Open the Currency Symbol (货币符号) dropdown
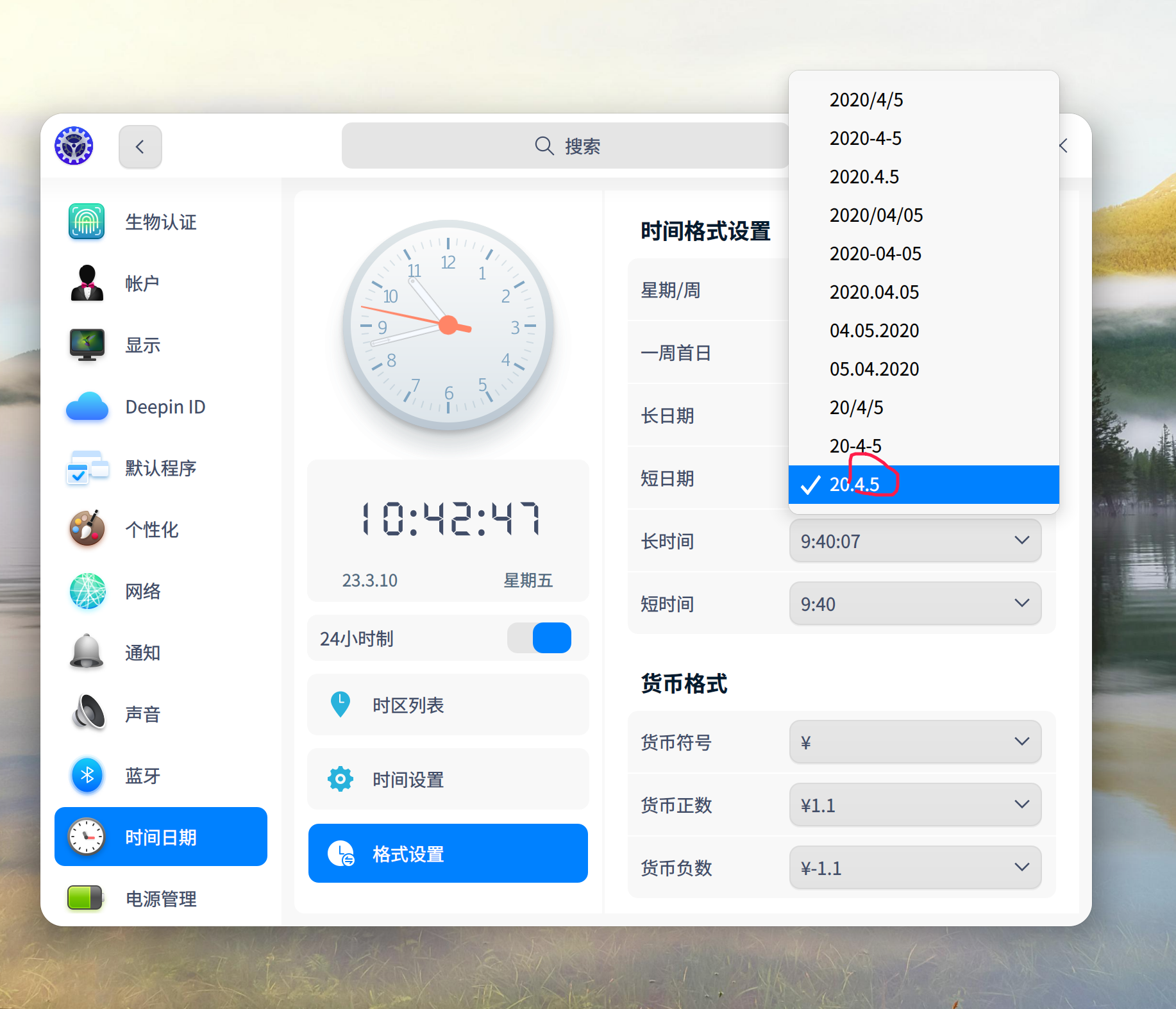This screenshot has width=1176, height=1009. click(915, 742)
